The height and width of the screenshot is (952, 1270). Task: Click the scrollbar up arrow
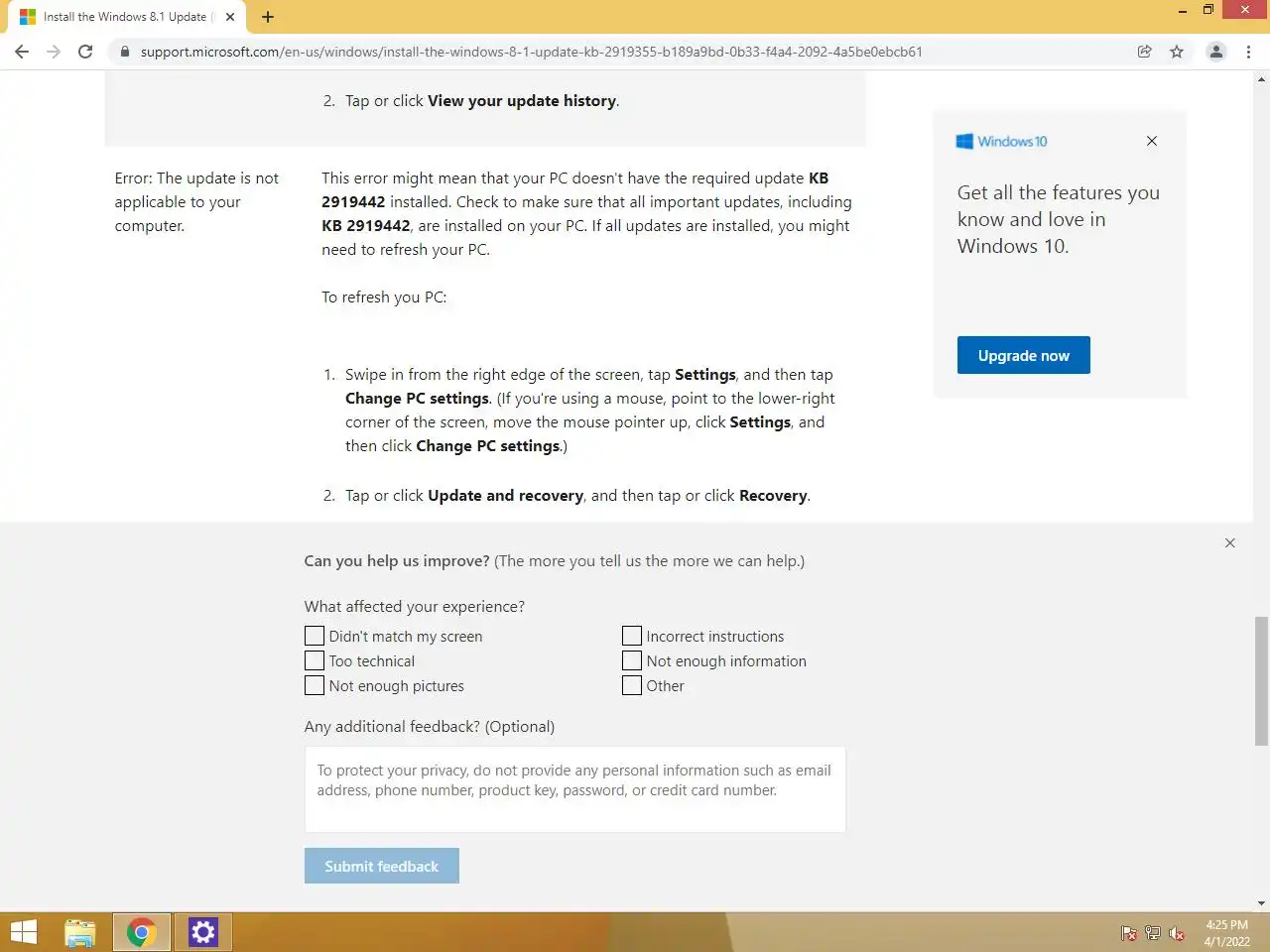(1261, 78)
